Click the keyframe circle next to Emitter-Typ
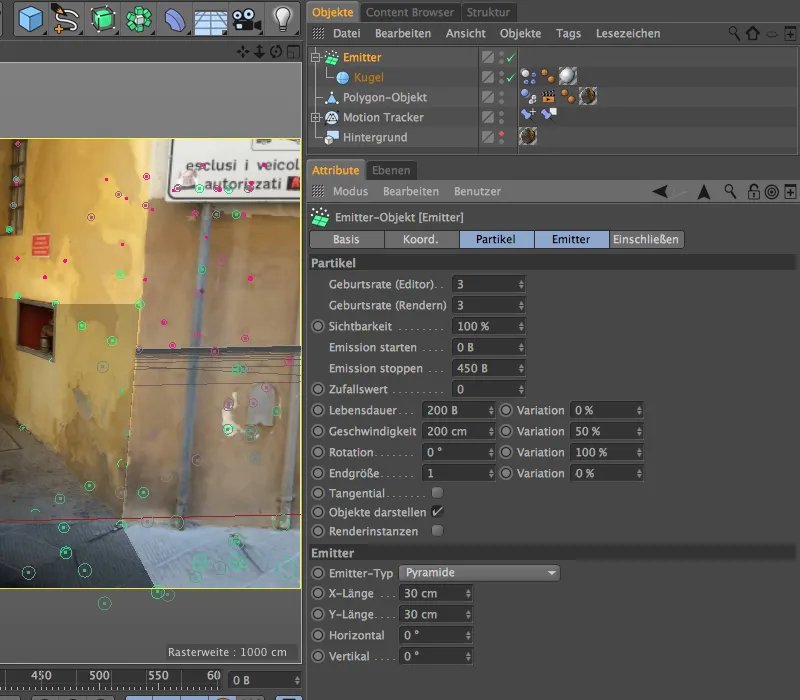Image resolution: width=800 pixels, height=700 pixels. (x=318, y=573)
